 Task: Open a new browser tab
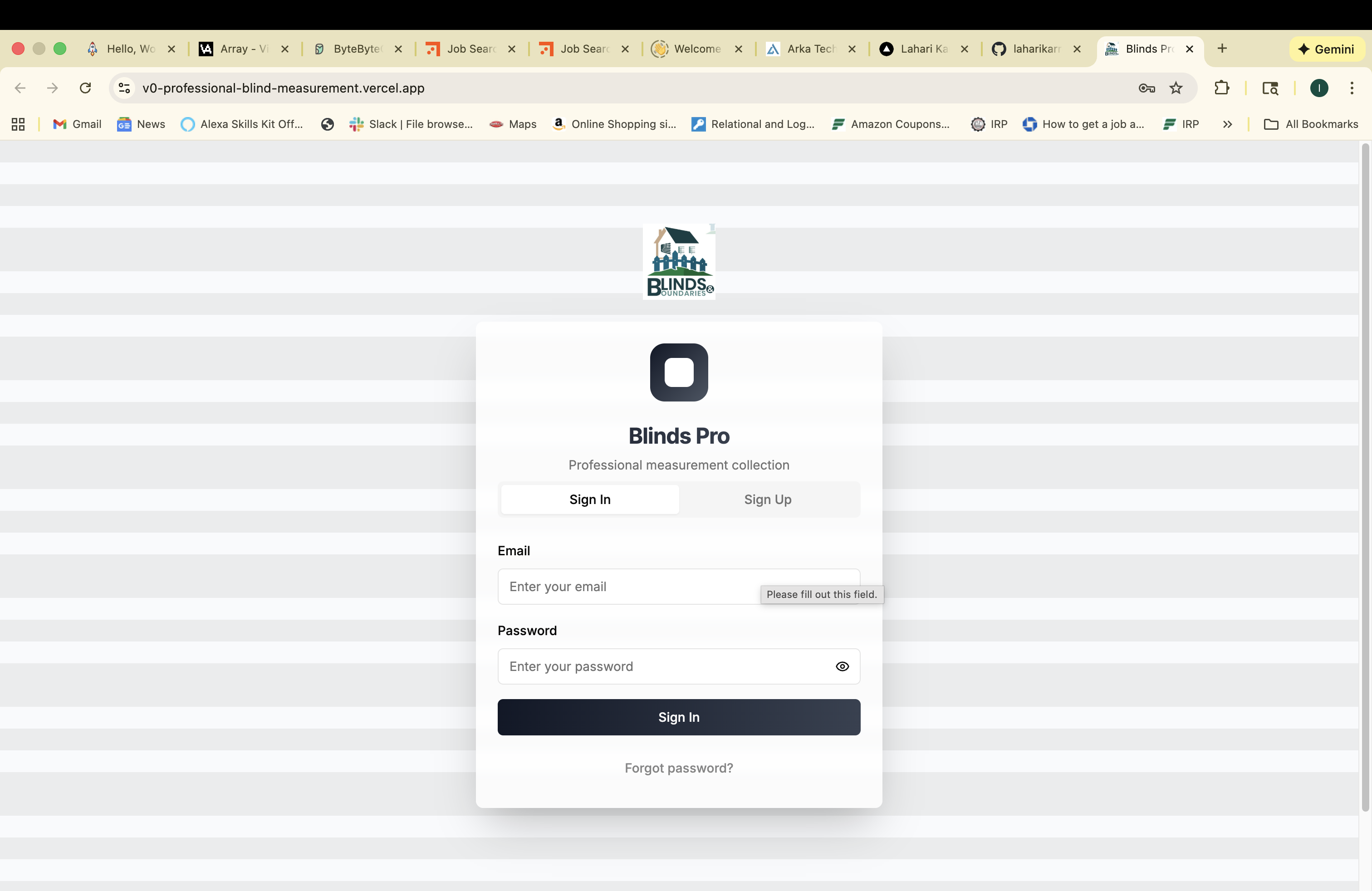click(x=1222, y=49)
